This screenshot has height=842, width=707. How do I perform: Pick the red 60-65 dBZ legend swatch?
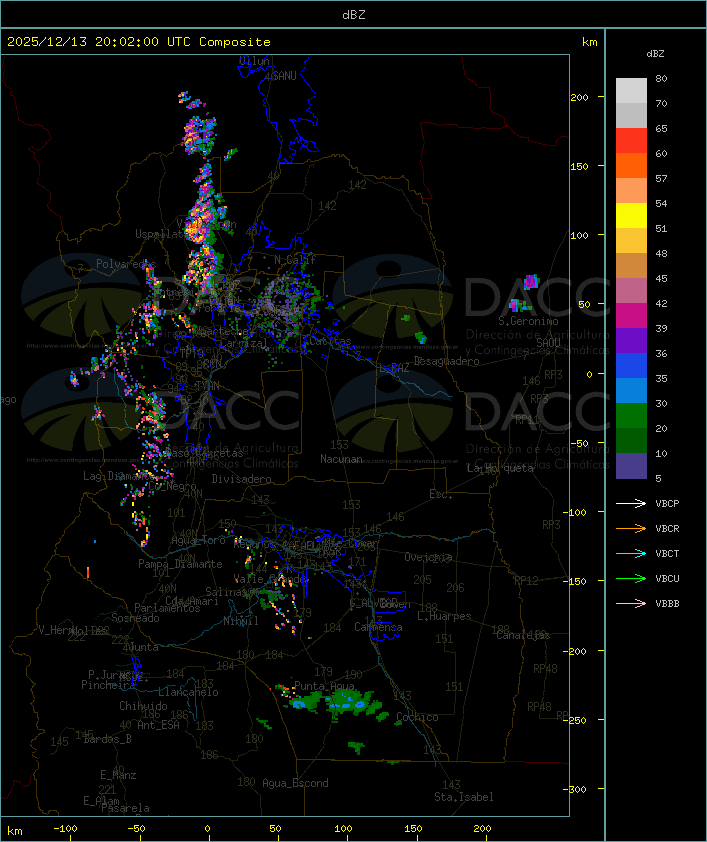[x=631, y=141]
